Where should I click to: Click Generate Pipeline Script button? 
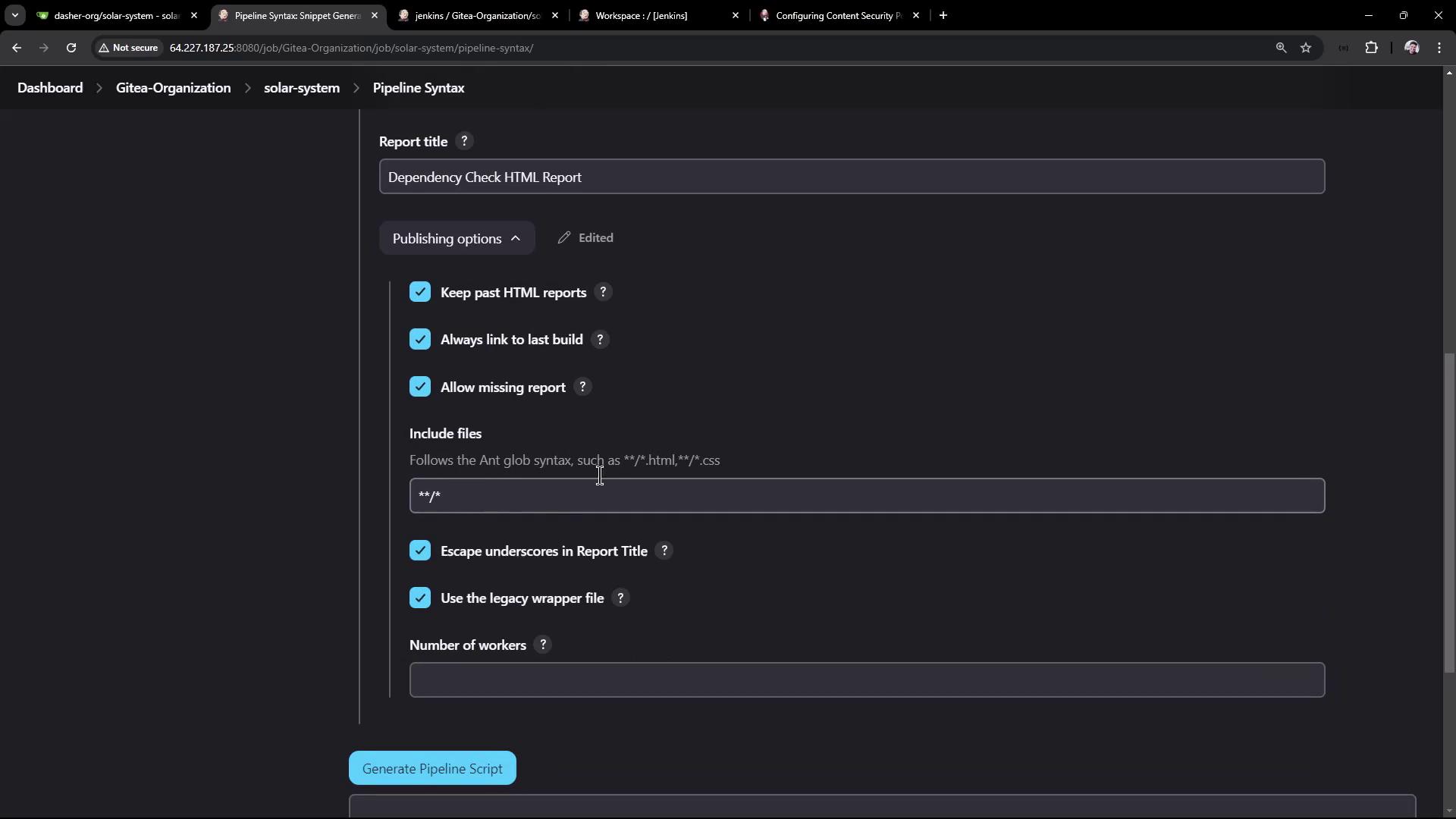432,768
